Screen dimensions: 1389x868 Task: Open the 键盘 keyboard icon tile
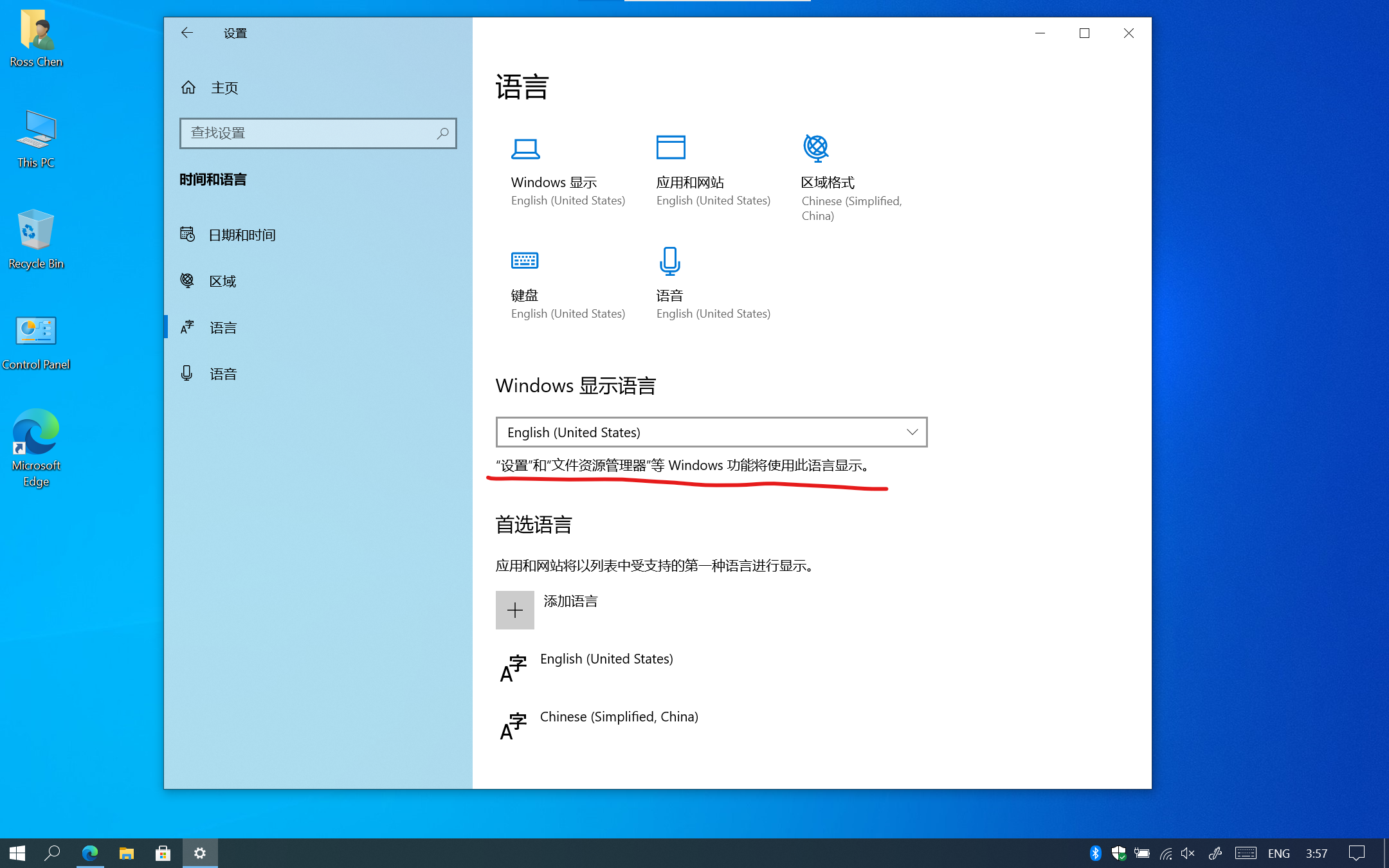tap(525, 261)
